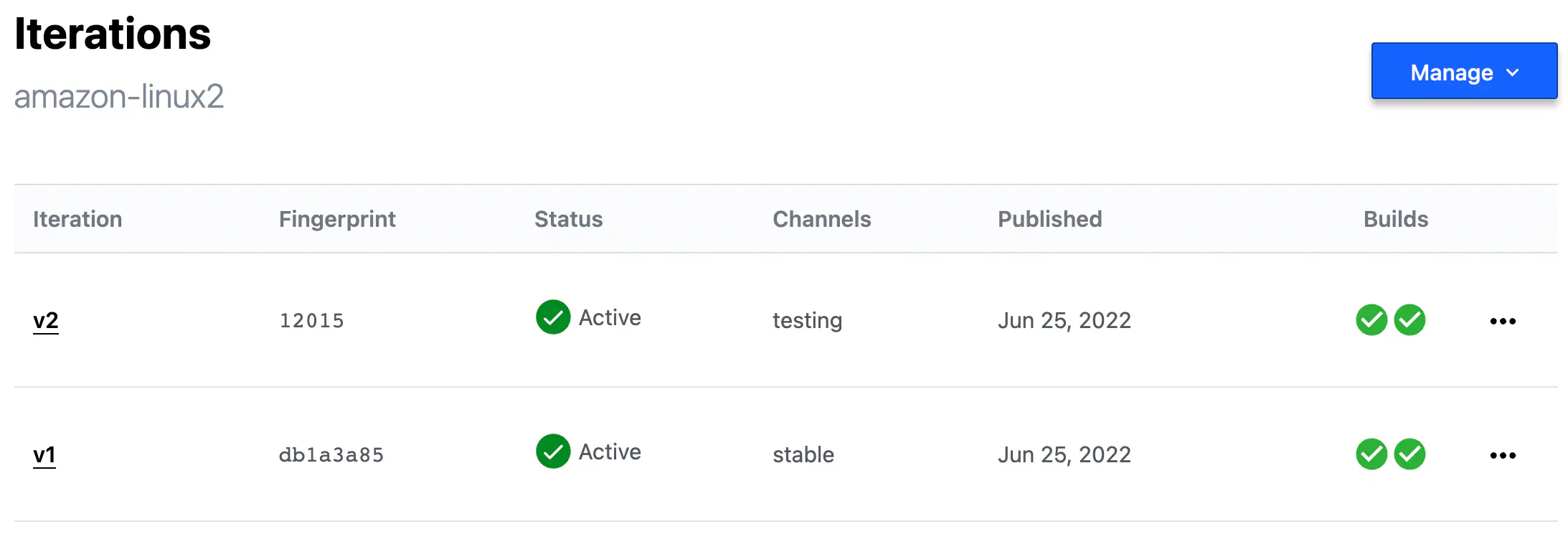The image size is (1568, 547).
Task: Open the ellipsis actions menu for v2
Action: [1503, 321]
